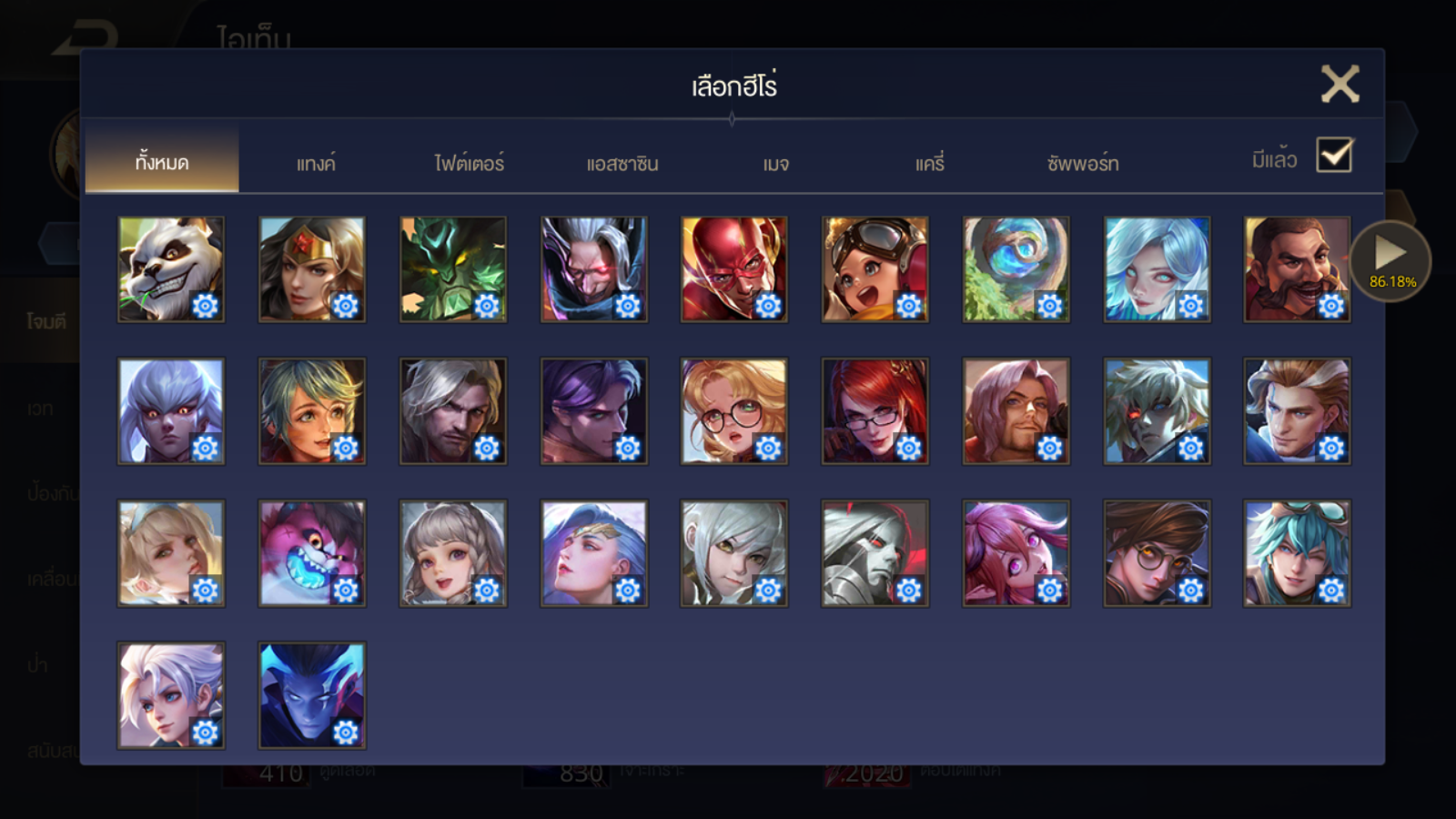Open the แครี่ hero category
The width and height of the screenshot is (1456, 819).
coord(930,164)
